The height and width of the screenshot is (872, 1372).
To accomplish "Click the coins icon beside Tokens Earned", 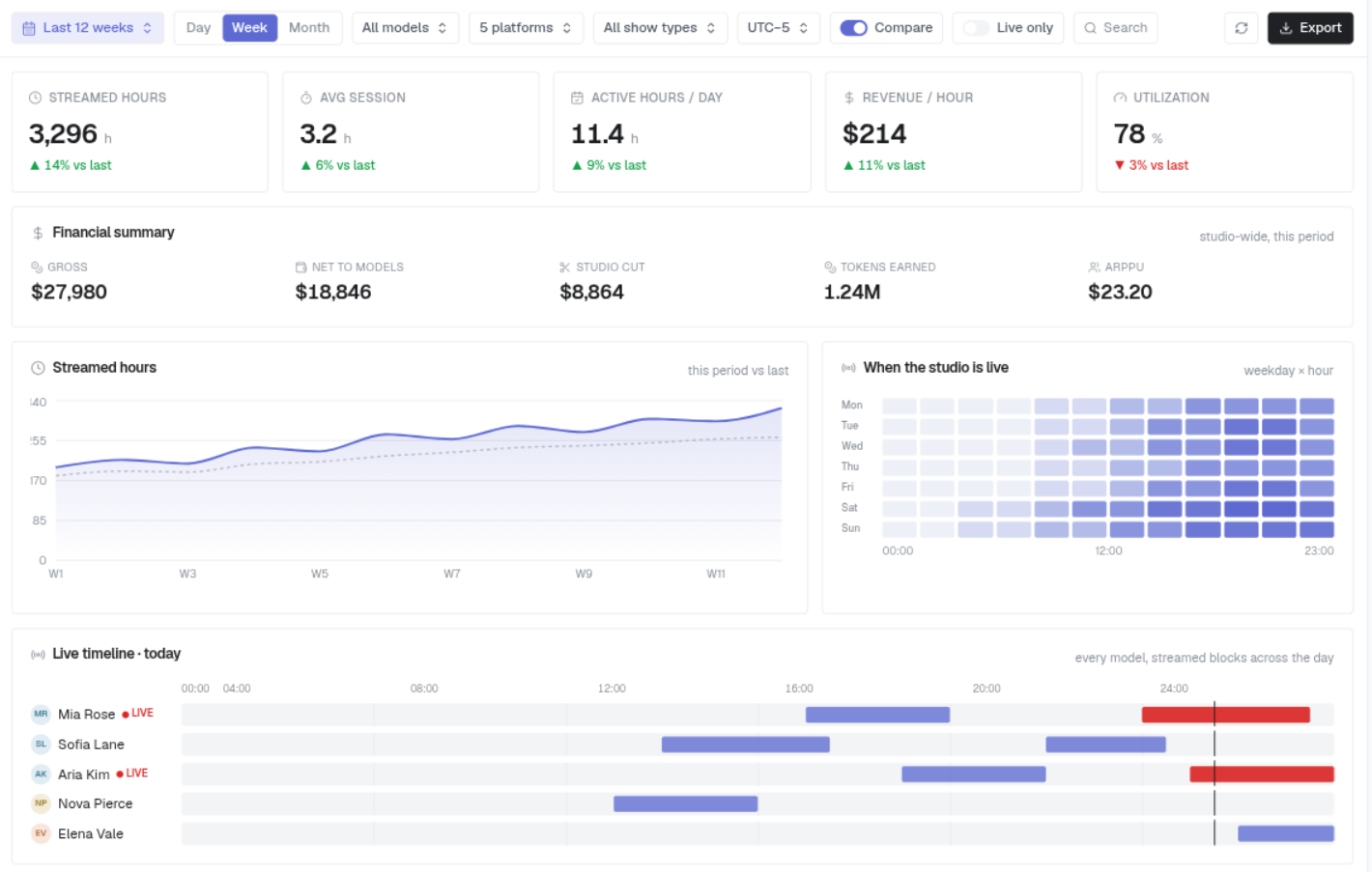I will click(x=830, y=267).
